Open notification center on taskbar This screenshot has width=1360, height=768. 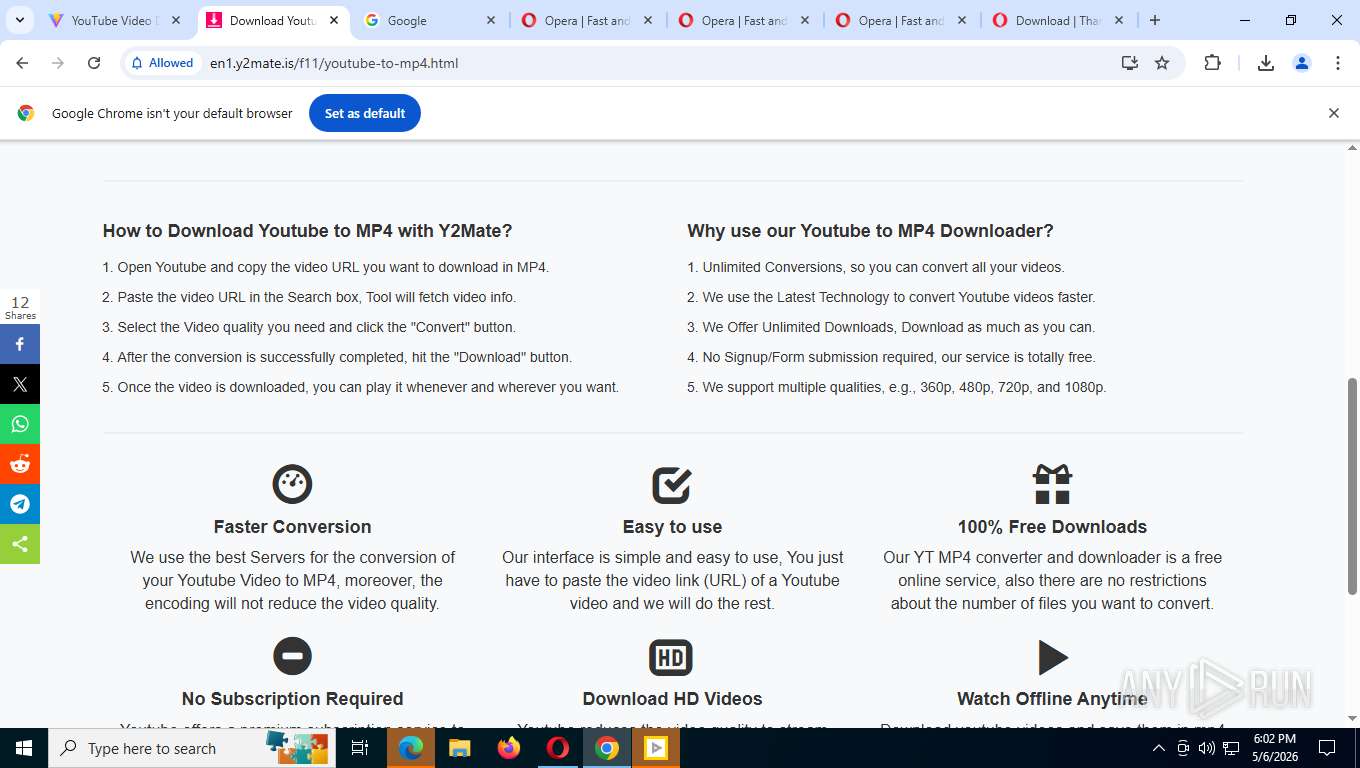click(x=1327, y=748)
